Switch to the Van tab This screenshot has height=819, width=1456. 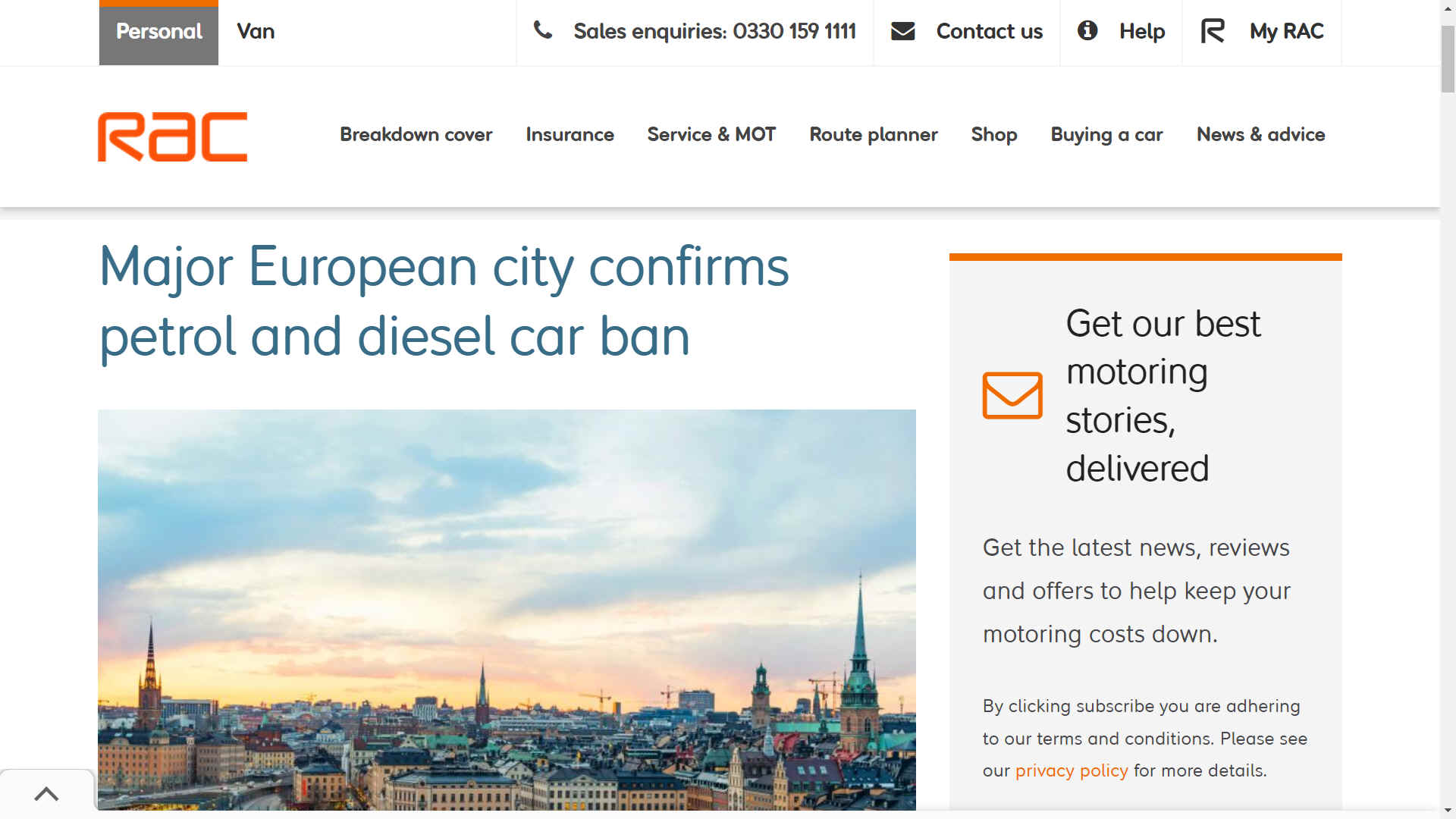click(256, 32)
